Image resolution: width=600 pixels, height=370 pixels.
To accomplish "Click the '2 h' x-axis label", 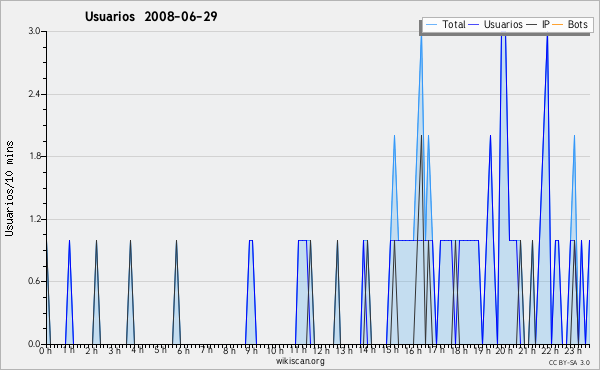I will pyautogui.click(x=91, y=350).
